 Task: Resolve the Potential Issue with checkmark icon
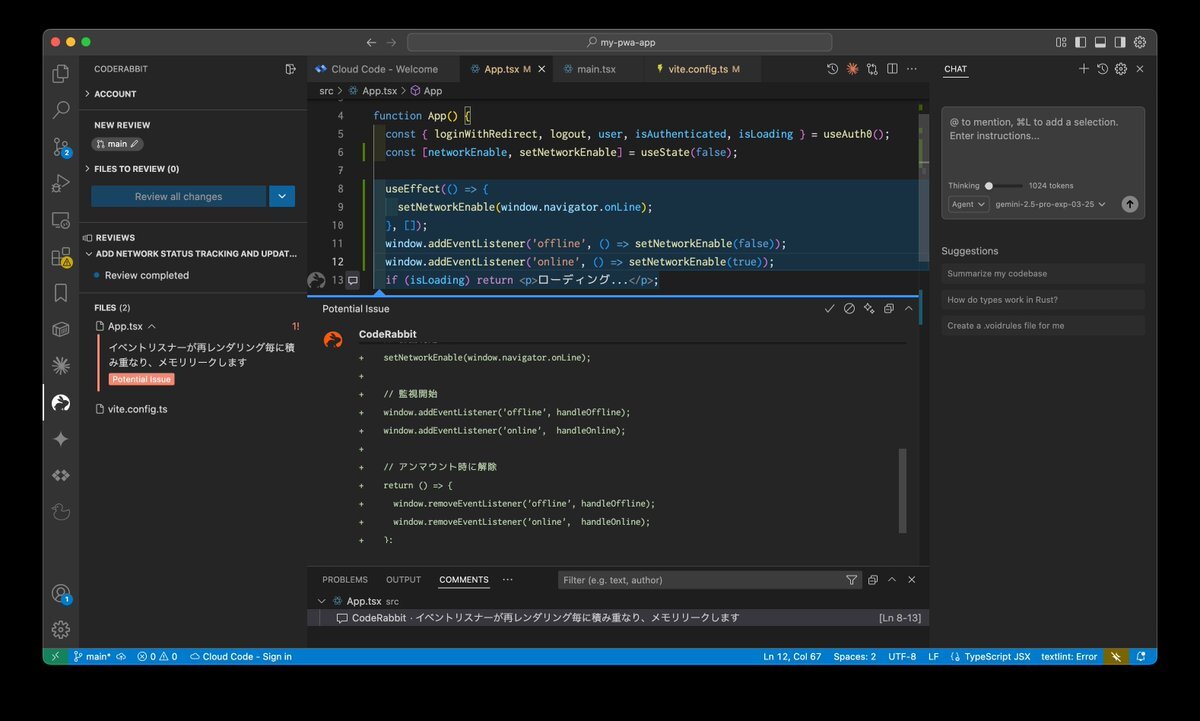[829, 309]
